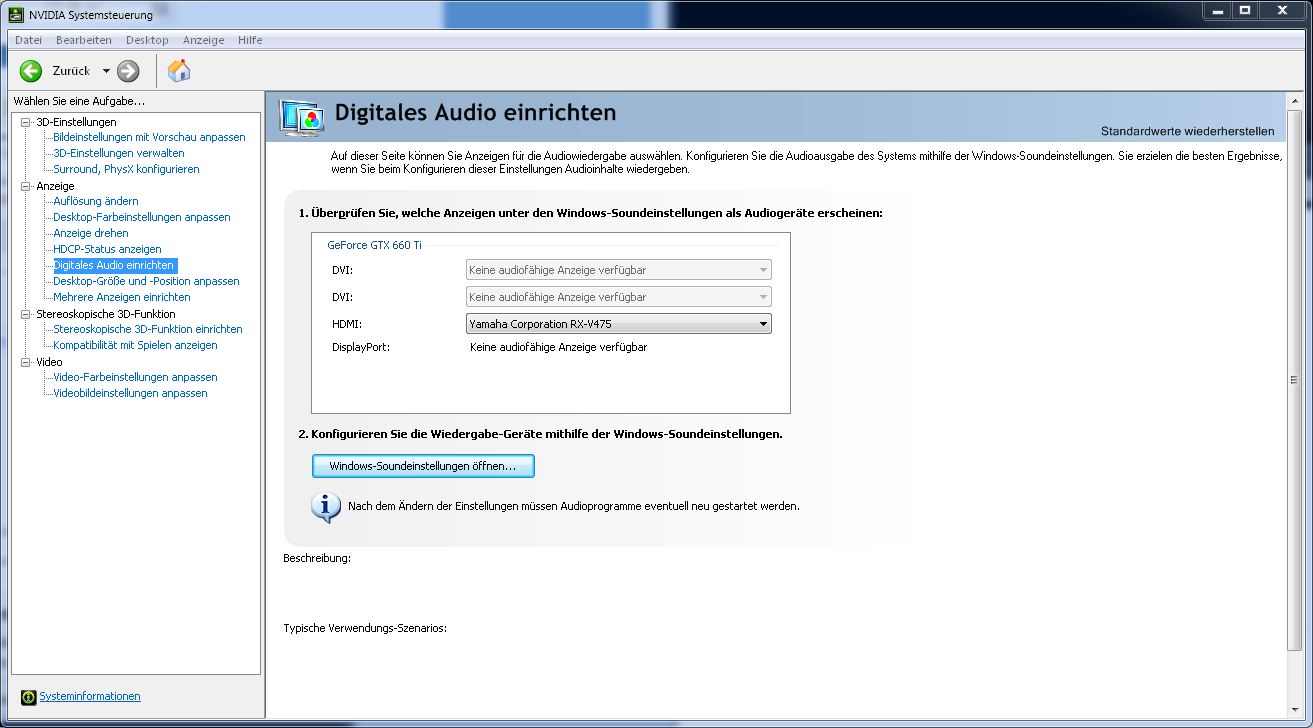The width and height of the screenshot is (1313, 728).
Task: Click Typische Verwendungs-Szenarios label
Action: pyautogui.click(x=364, y=628)
